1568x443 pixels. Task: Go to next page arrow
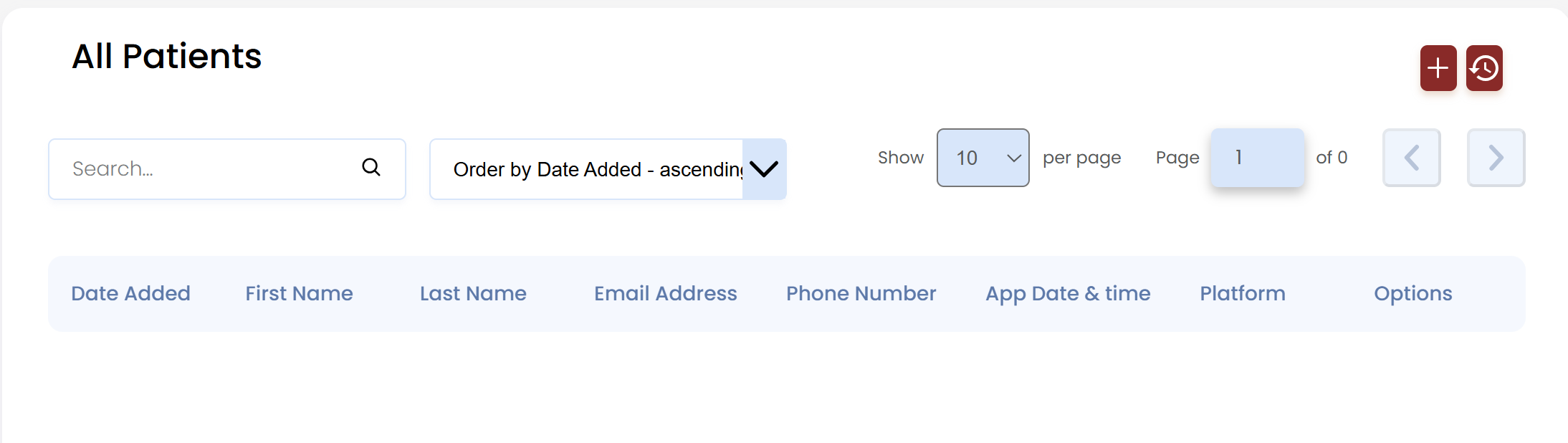pos(1496,158)
